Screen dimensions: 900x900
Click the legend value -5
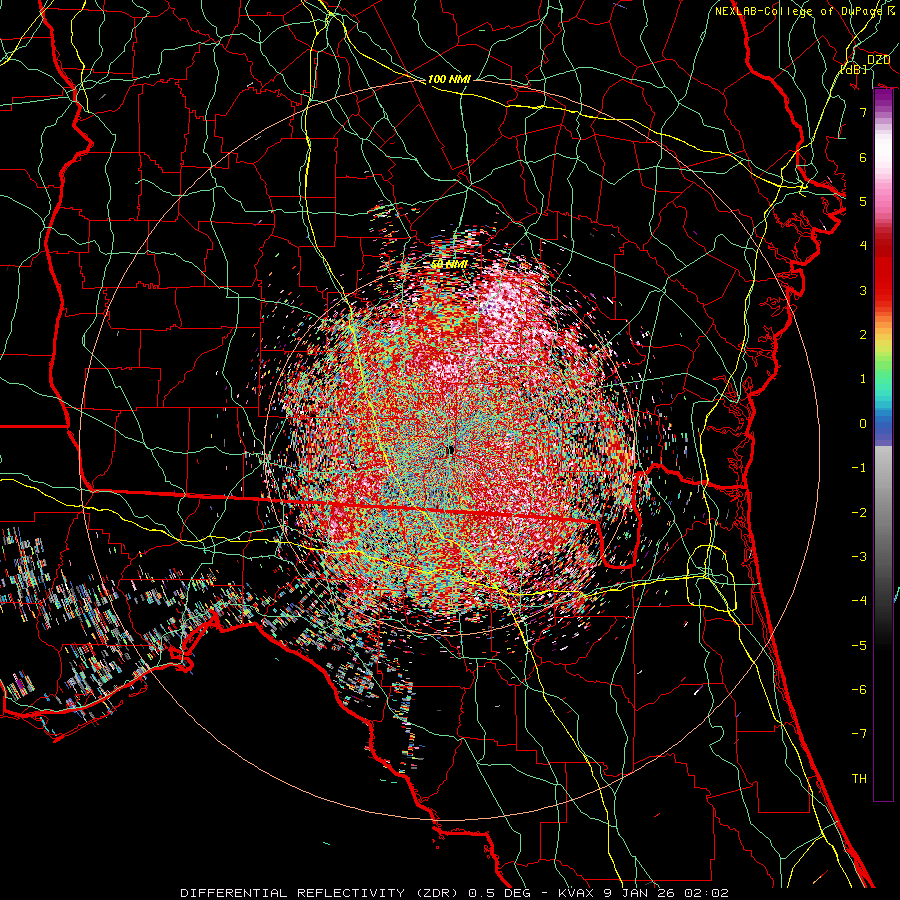coord(859,645)
